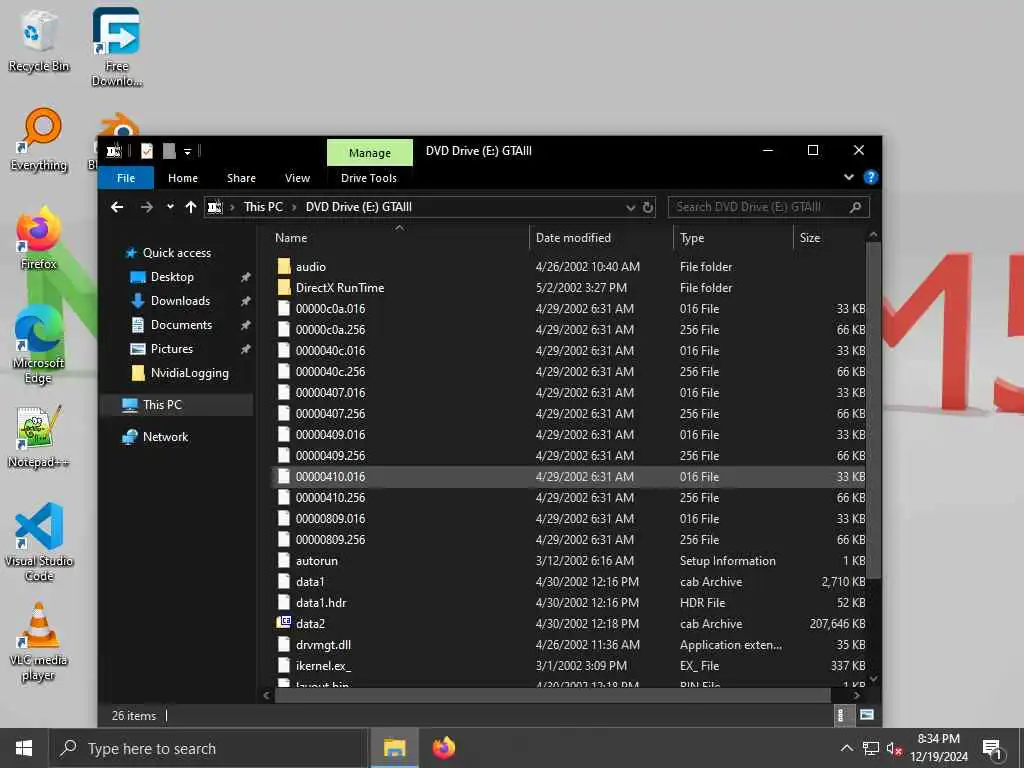Switch to the Home ribbon tab
Image resolution: width=1024 pixels, height=768 pixels.
[183, 178]
